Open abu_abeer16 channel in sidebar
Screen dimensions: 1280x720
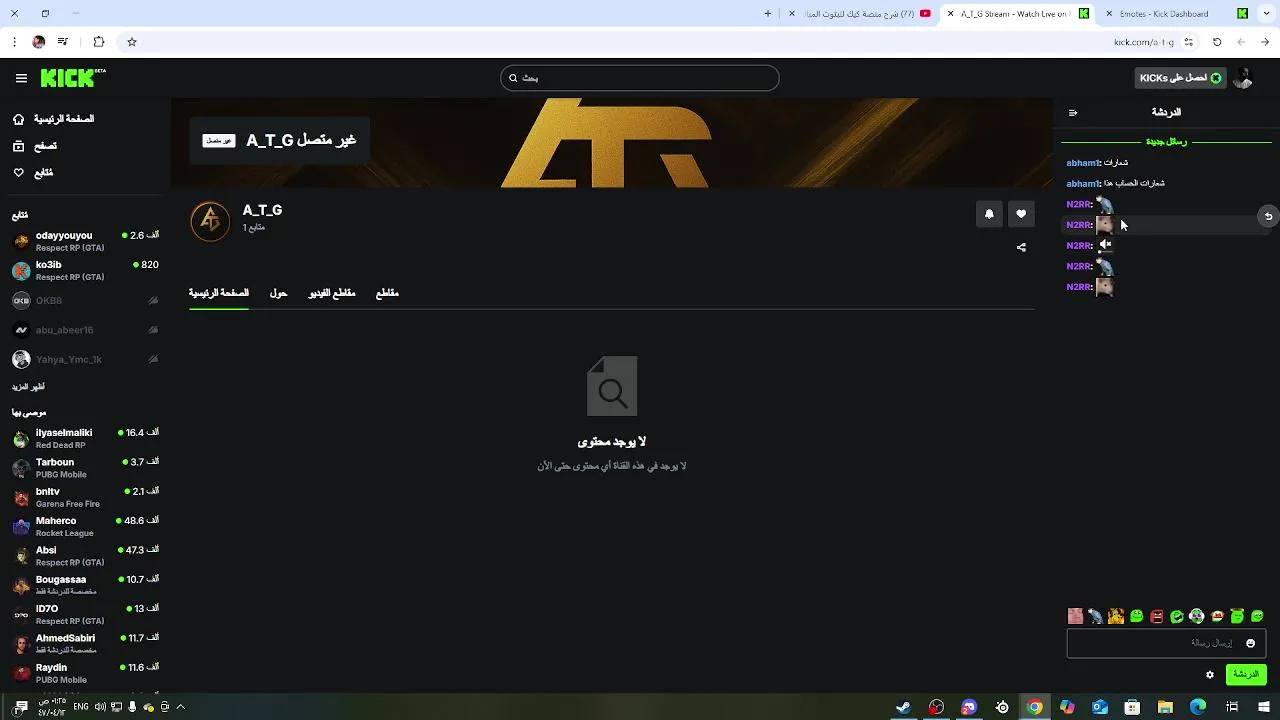click(x=86, y=330)
